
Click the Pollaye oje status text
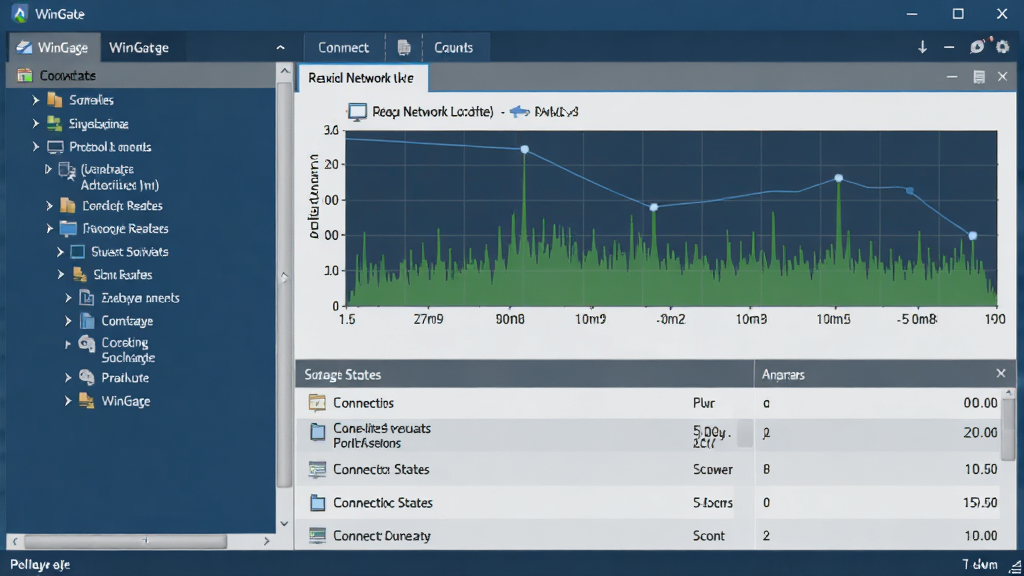tap(40, 564)
